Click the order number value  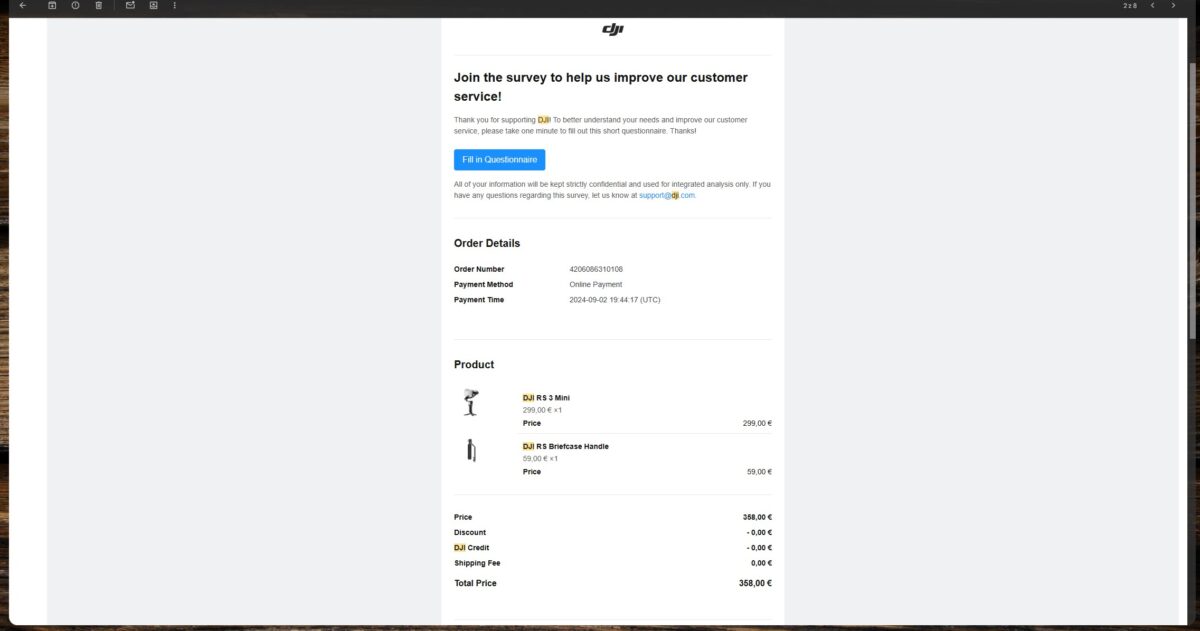click(x=596, y=269)
